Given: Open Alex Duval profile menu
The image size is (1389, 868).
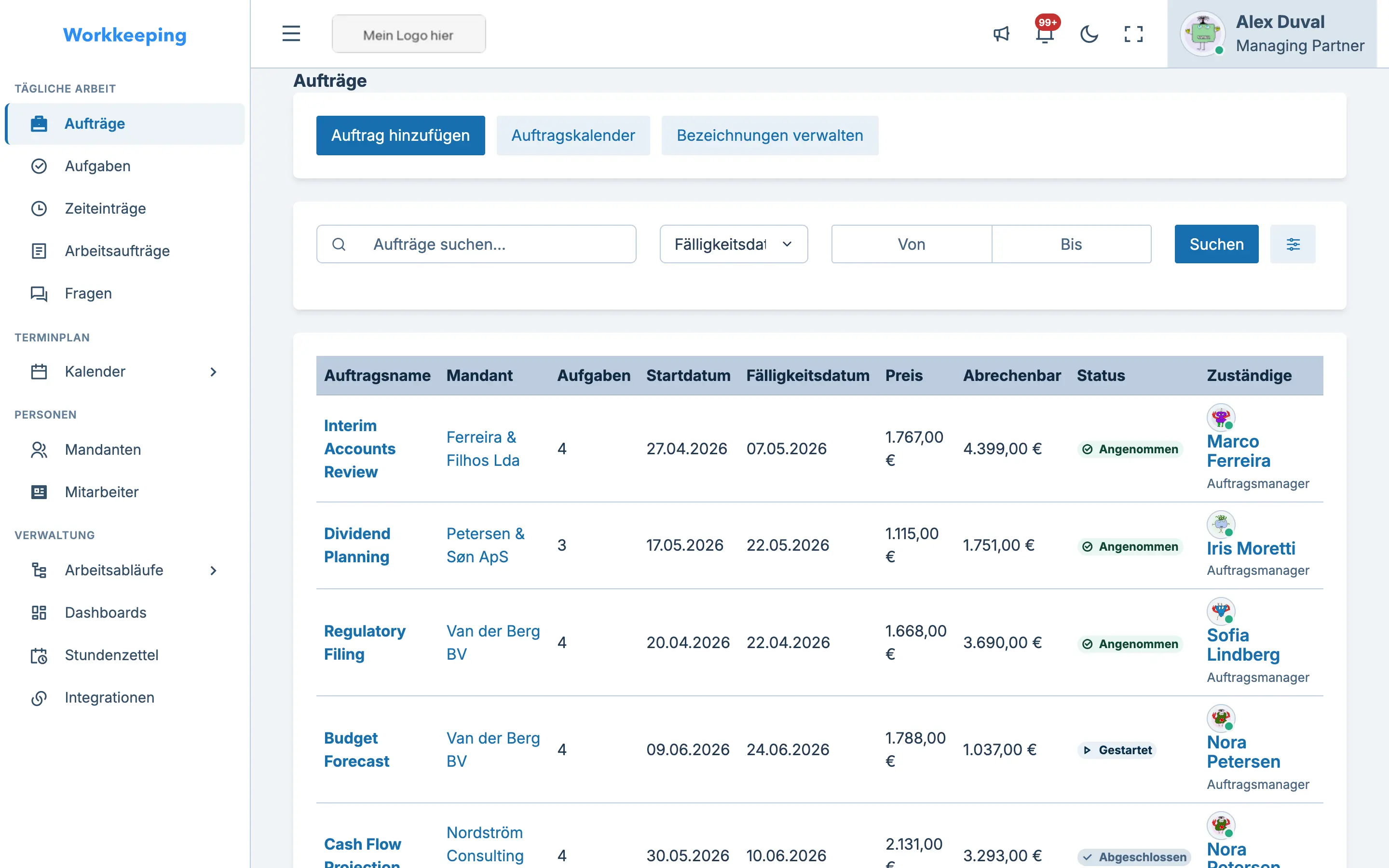Looking at the screenshot, I should point(1272,34).
